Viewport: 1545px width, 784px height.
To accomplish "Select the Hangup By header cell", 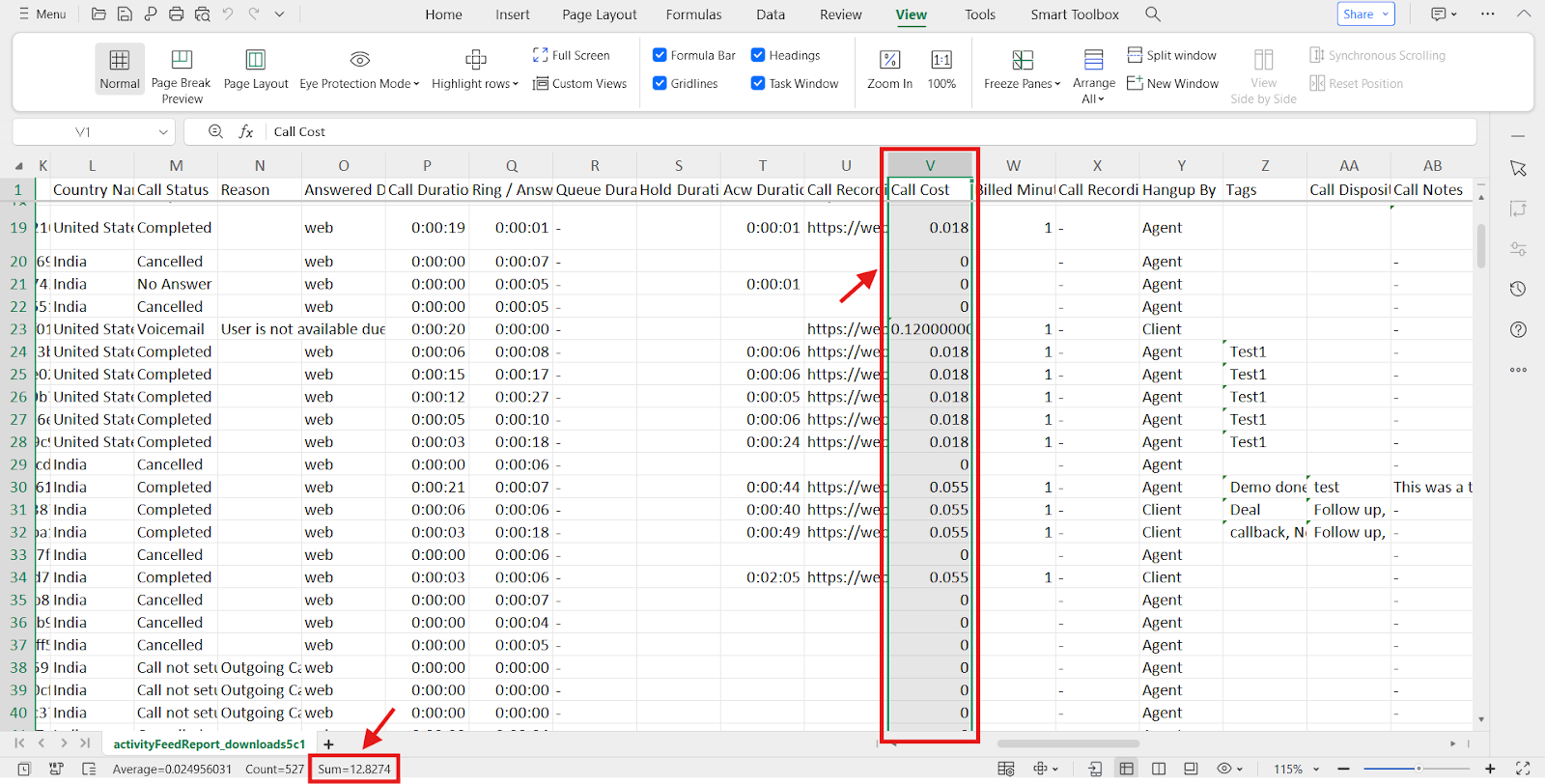I will (x=1181, y=190).
